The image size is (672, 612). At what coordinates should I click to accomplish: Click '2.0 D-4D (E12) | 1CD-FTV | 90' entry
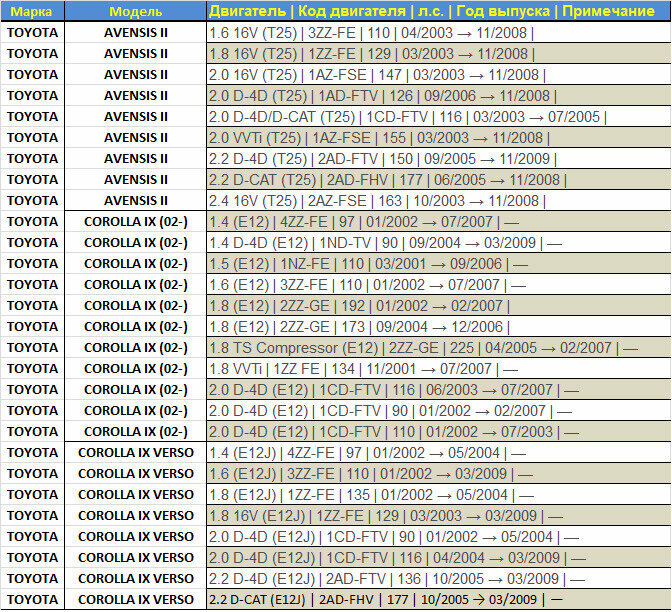[439, 411]
